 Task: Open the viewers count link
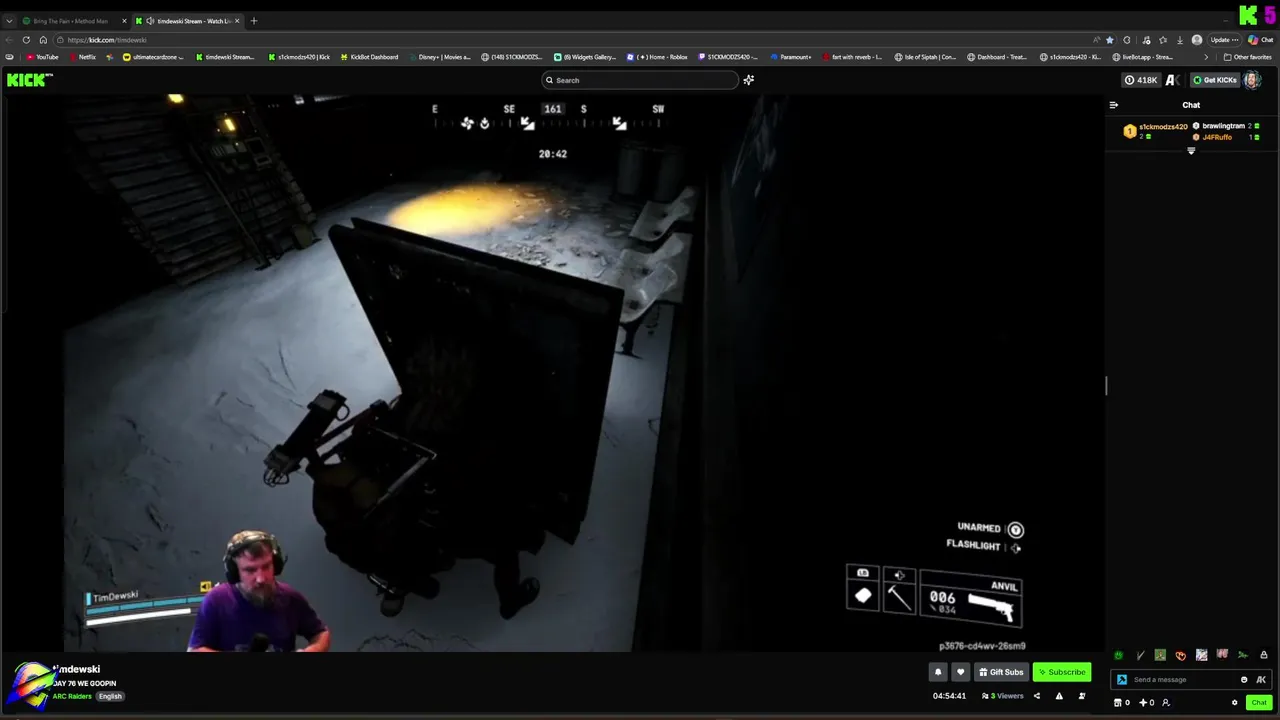coord(1003,696)
